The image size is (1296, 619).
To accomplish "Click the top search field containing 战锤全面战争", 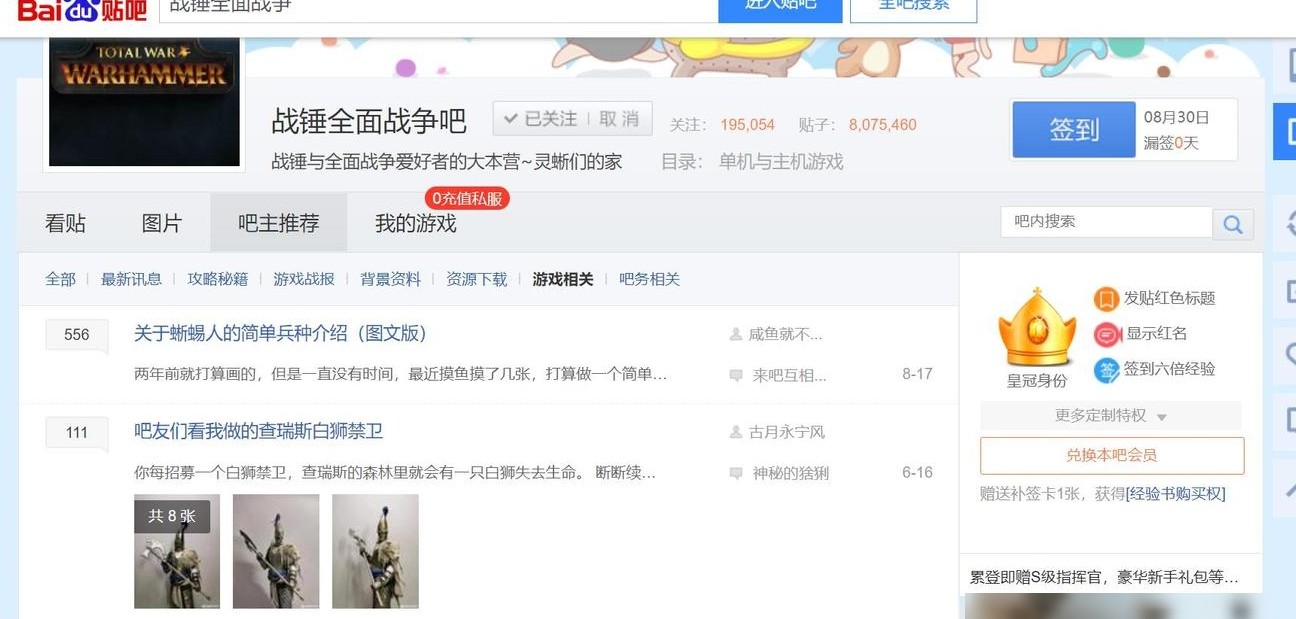I will coord(438,9).
